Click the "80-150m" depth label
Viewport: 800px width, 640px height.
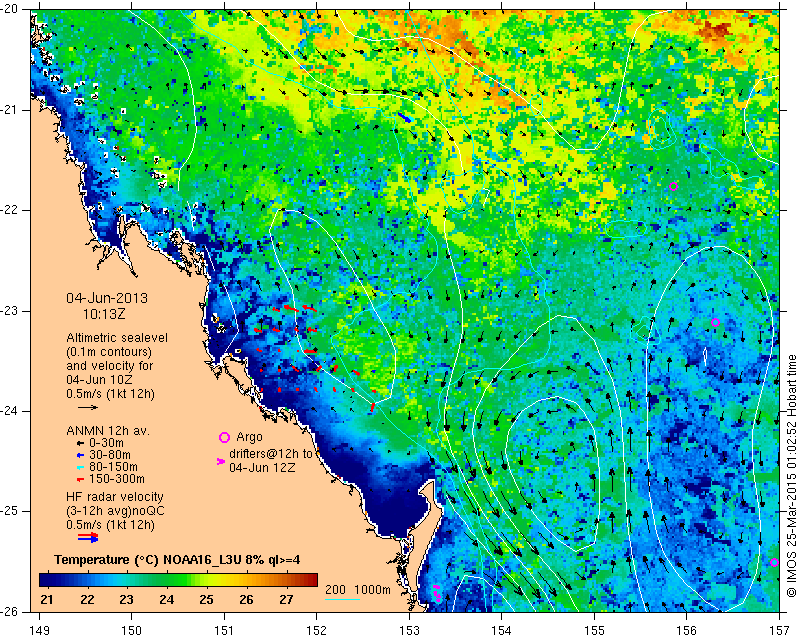click(x=113, y=467)
